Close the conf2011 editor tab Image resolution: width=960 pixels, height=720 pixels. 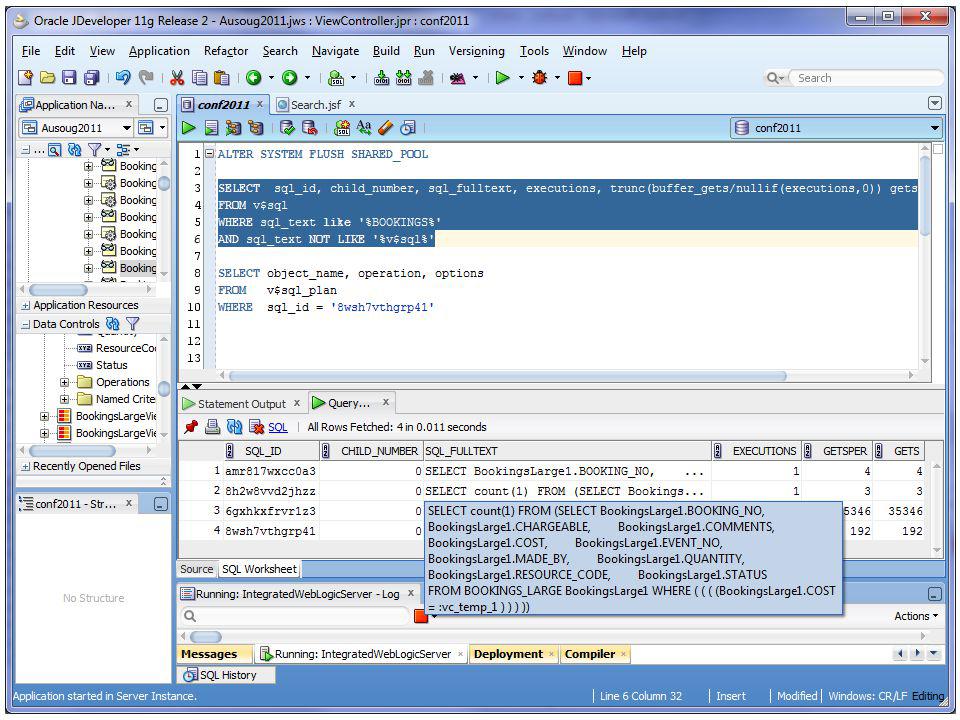click(x=260, y=104)
